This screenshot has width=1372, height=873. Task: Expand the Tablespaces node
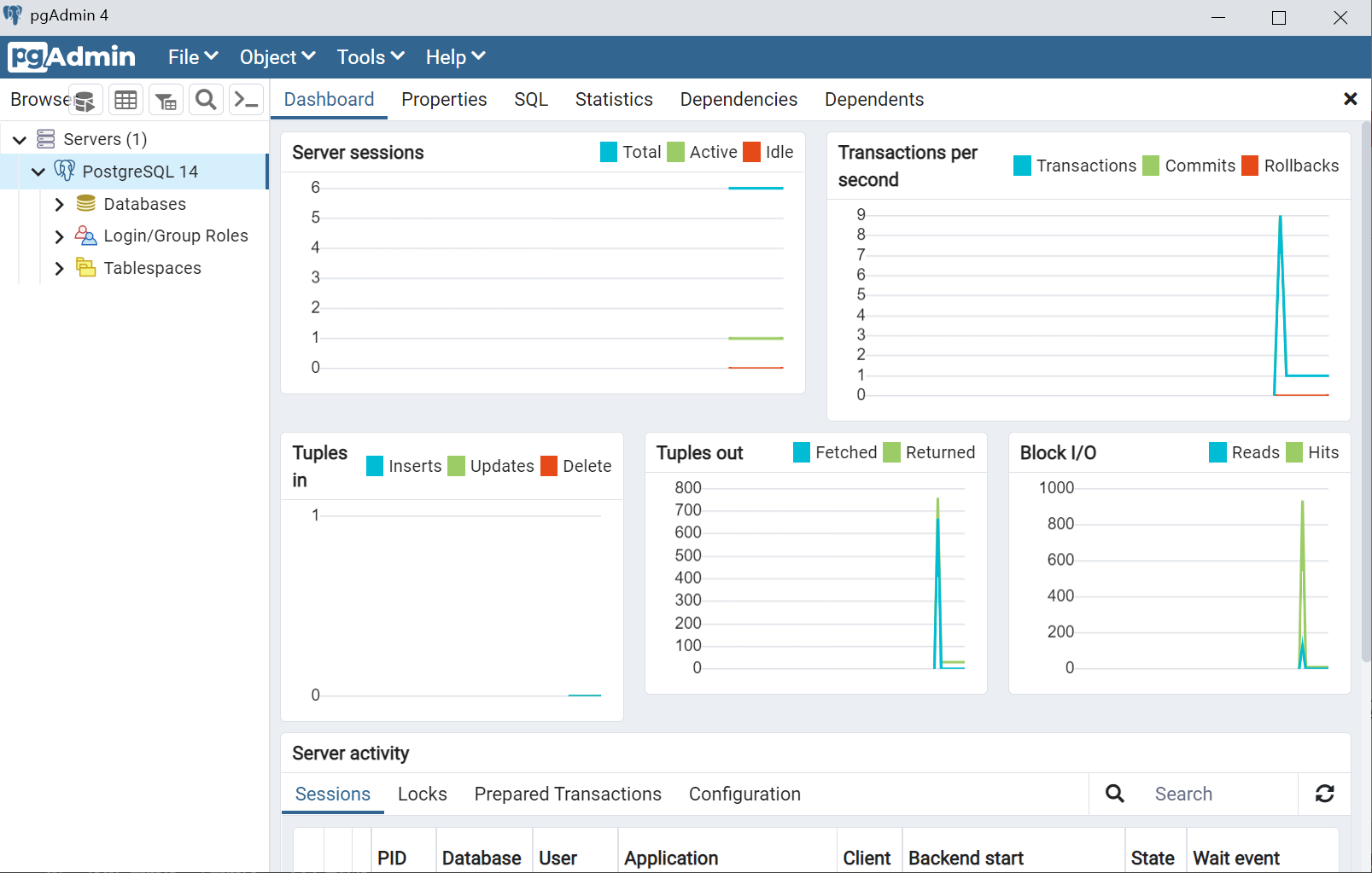click(x=59, y=268)
